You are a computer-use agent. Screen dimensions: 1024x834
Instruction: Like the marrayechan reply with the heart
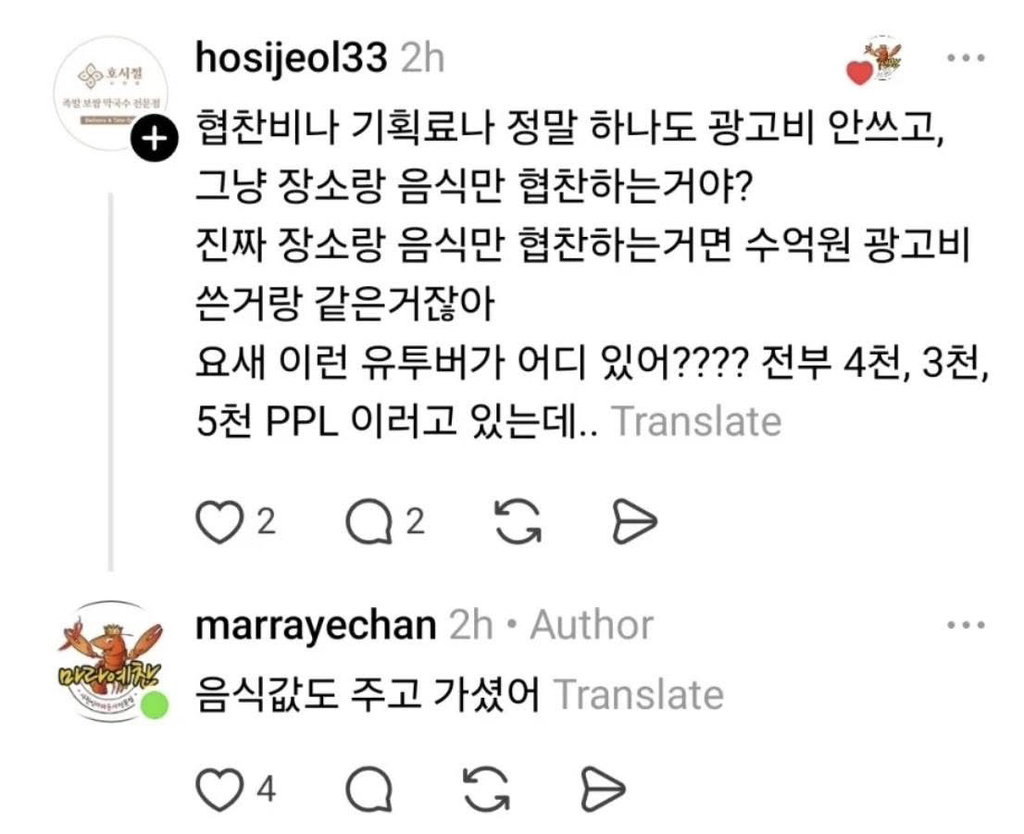219,790
